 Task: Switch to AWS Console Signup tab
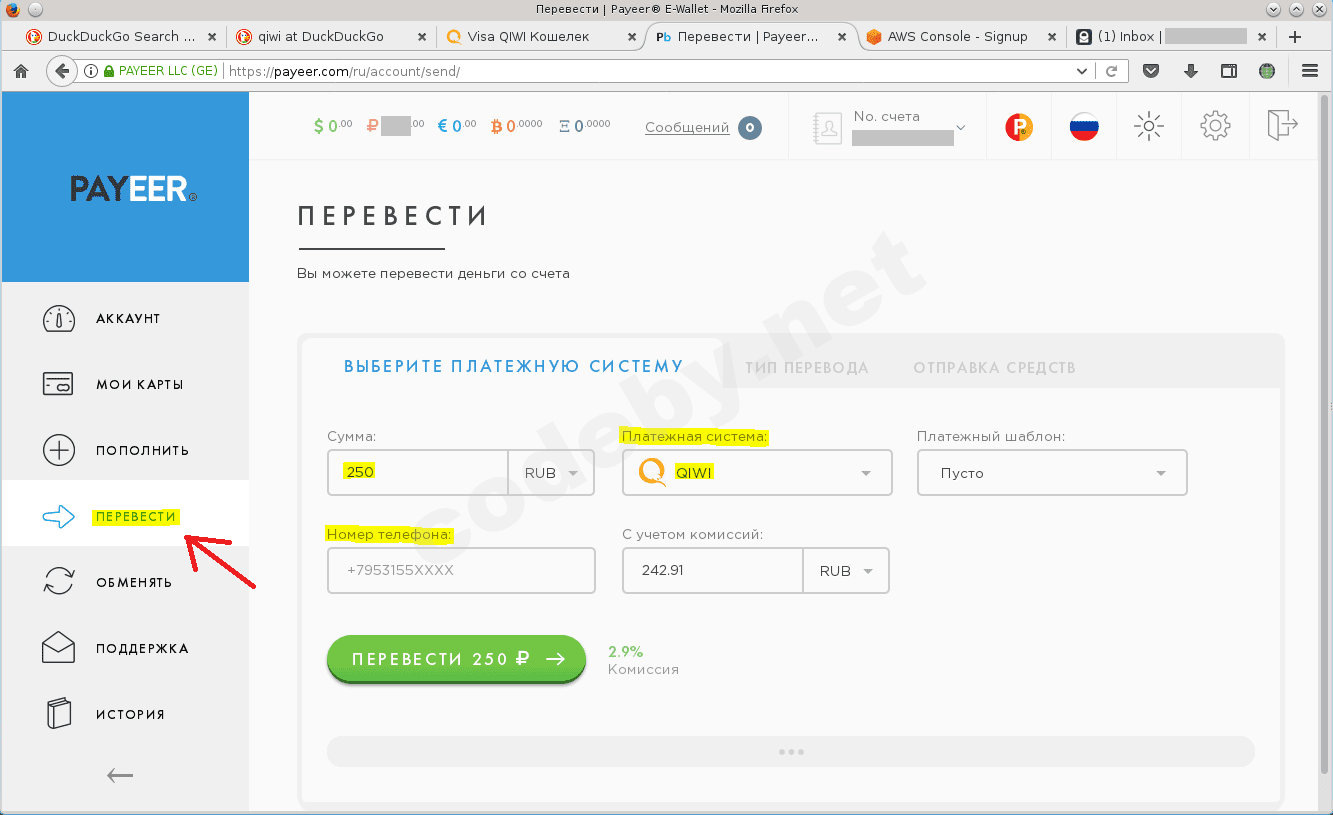point(960,37)
